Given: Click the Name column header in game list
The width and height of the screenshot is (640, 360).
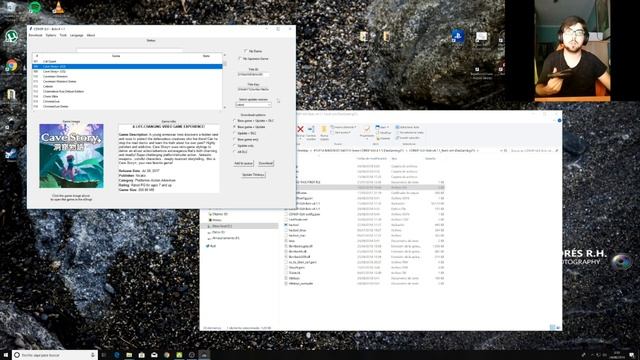Looking at the screenshot, I should point(116,56).
